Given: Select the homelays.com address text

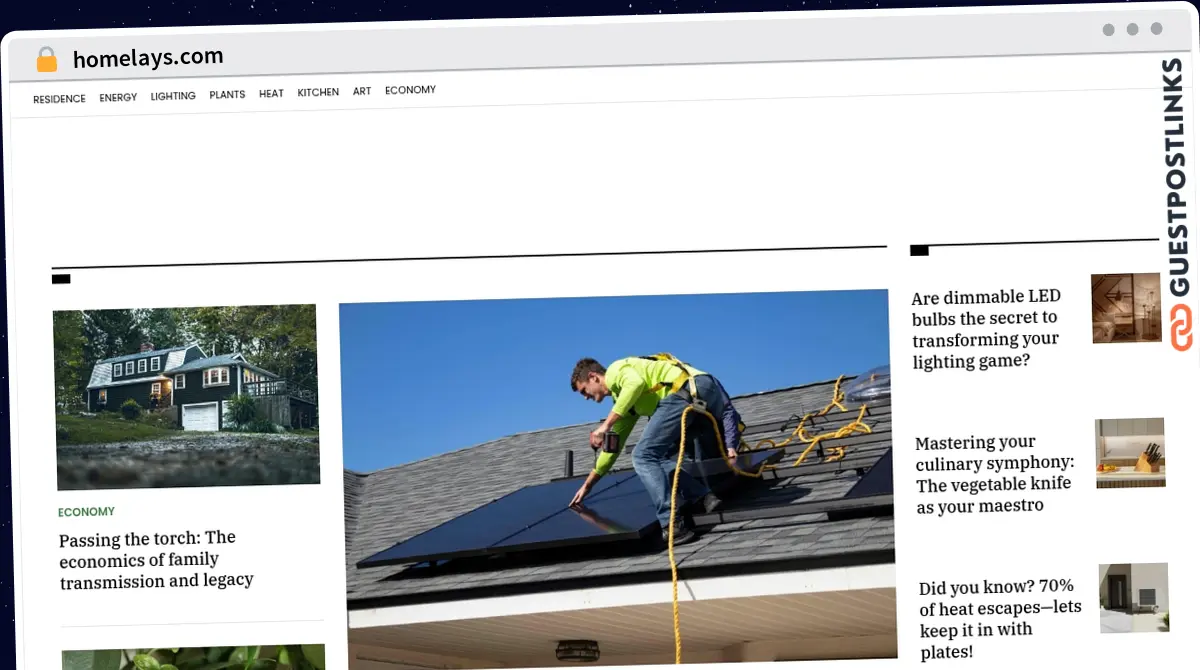Looking at the screenshot, I should click(x=148, y=58).
